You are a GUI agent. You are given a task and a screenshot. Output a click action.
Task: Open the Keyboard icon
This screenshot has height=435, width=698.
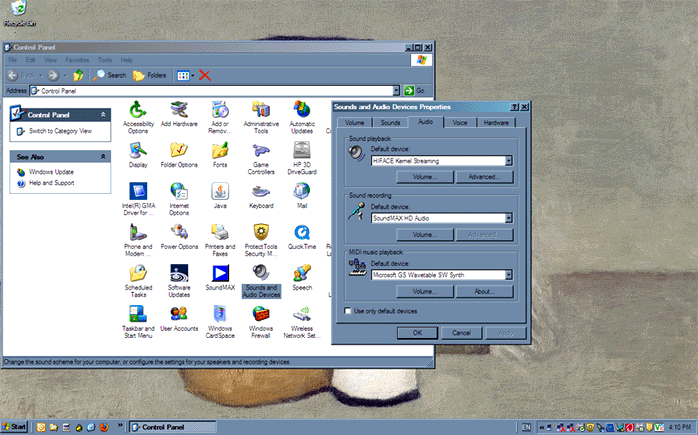point(261,196)
